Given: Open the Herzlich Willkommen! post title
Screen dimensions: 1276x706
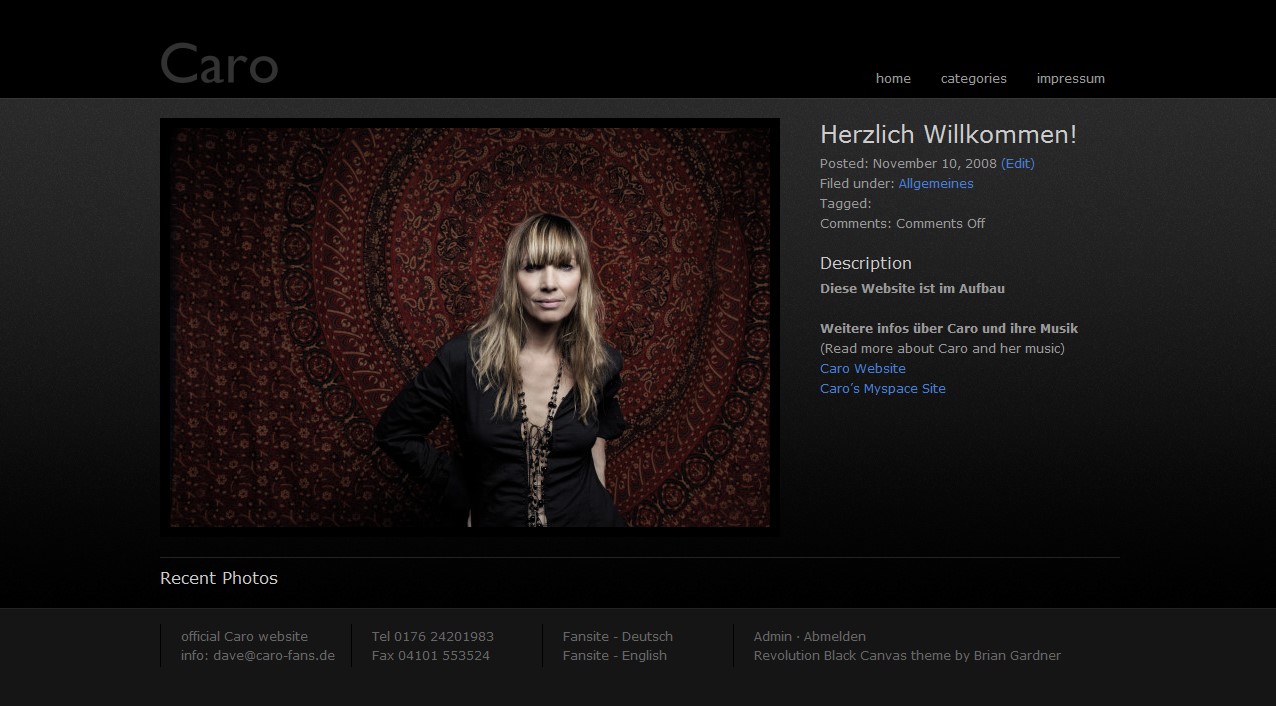Looking at the screenshot, I should tap(948, 135).
